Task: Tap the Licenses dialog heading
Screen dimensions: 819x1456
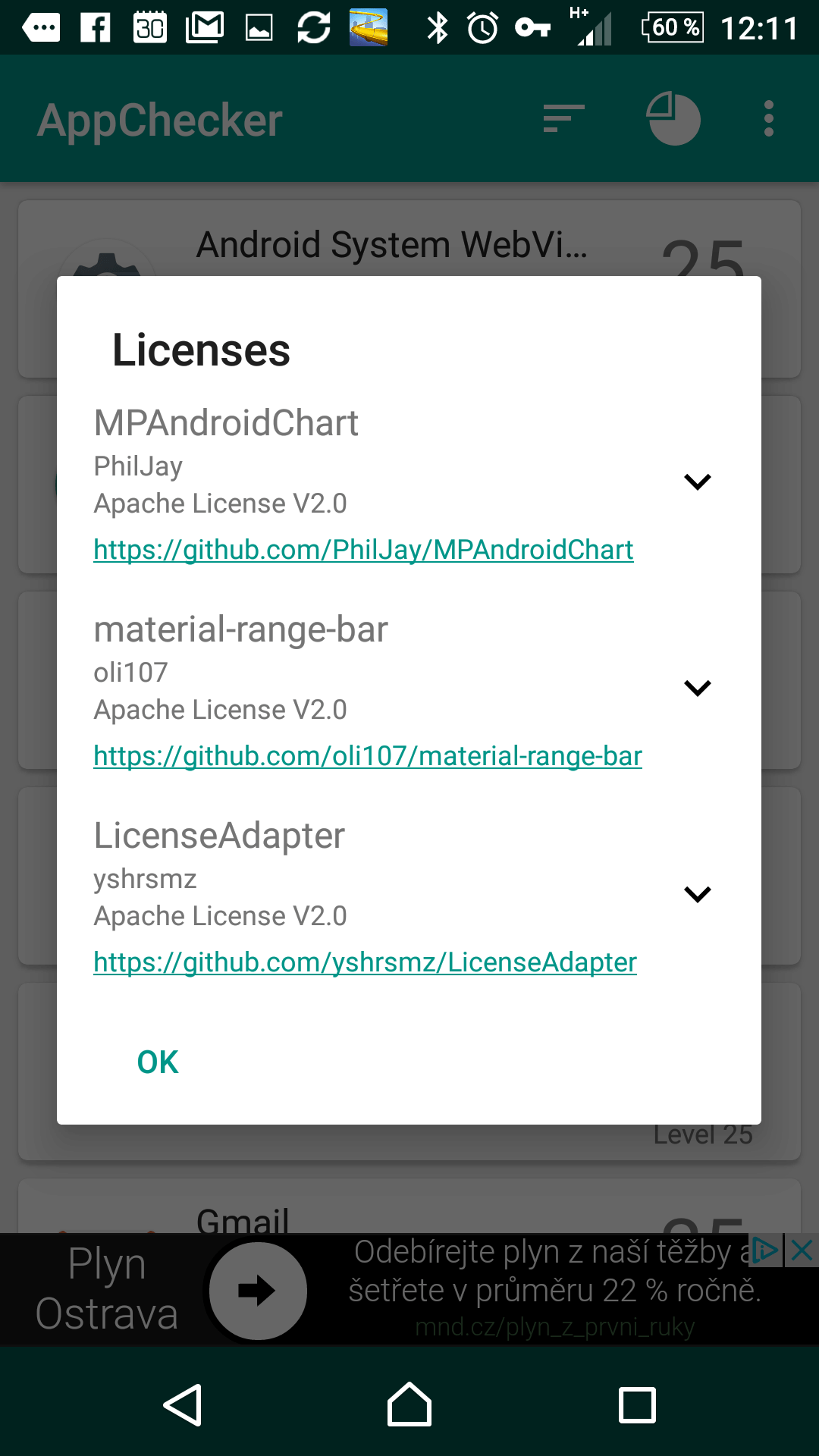Action: click(201, 350)
